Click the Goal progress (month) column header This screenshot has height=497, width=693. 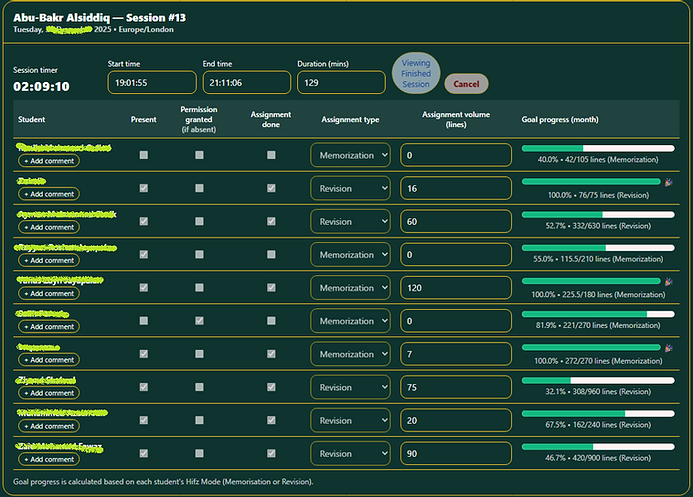[560, 119]
